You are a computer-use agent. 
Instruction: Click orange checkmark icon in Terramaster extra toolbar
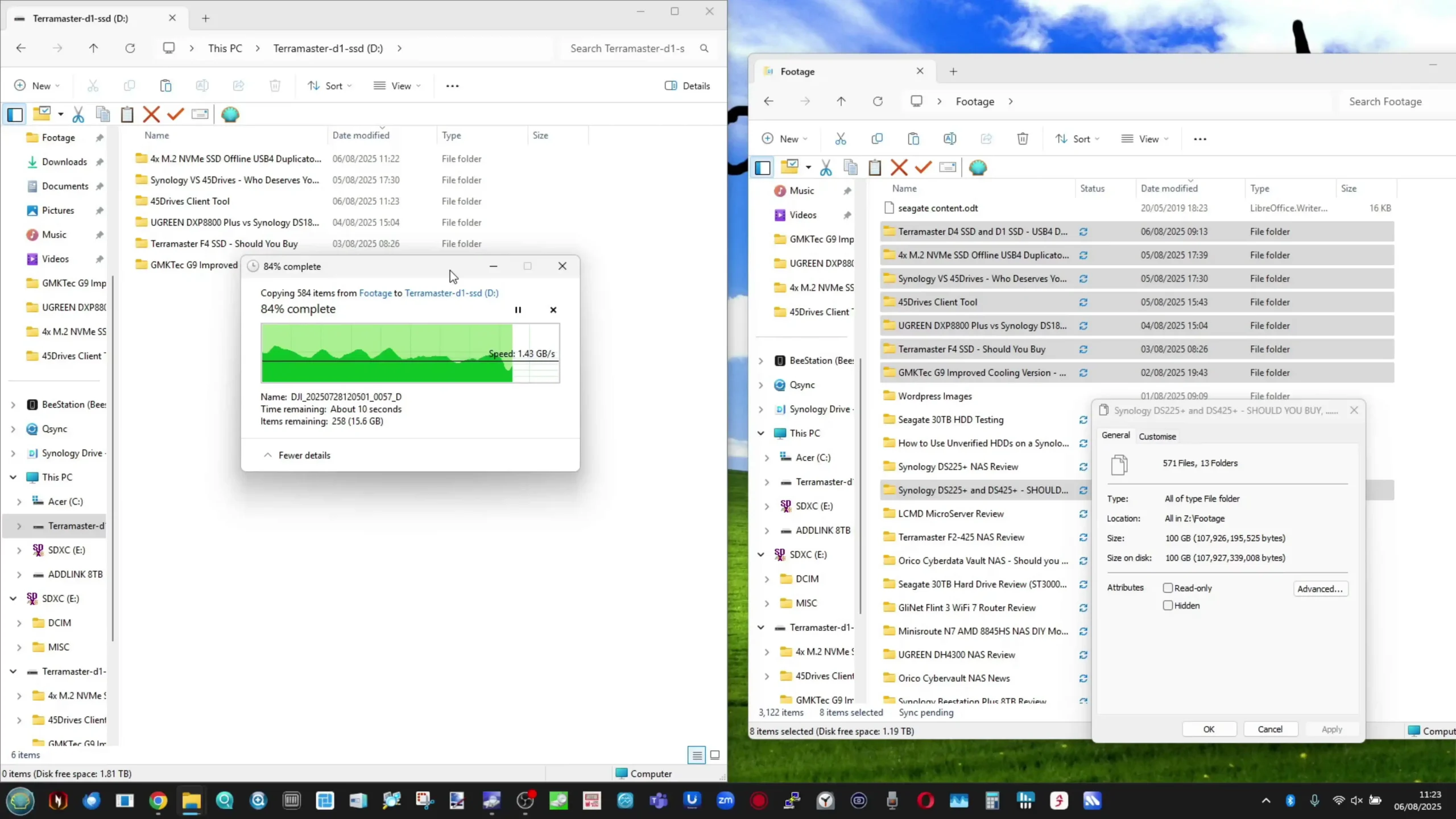click(x=175, y=115)
